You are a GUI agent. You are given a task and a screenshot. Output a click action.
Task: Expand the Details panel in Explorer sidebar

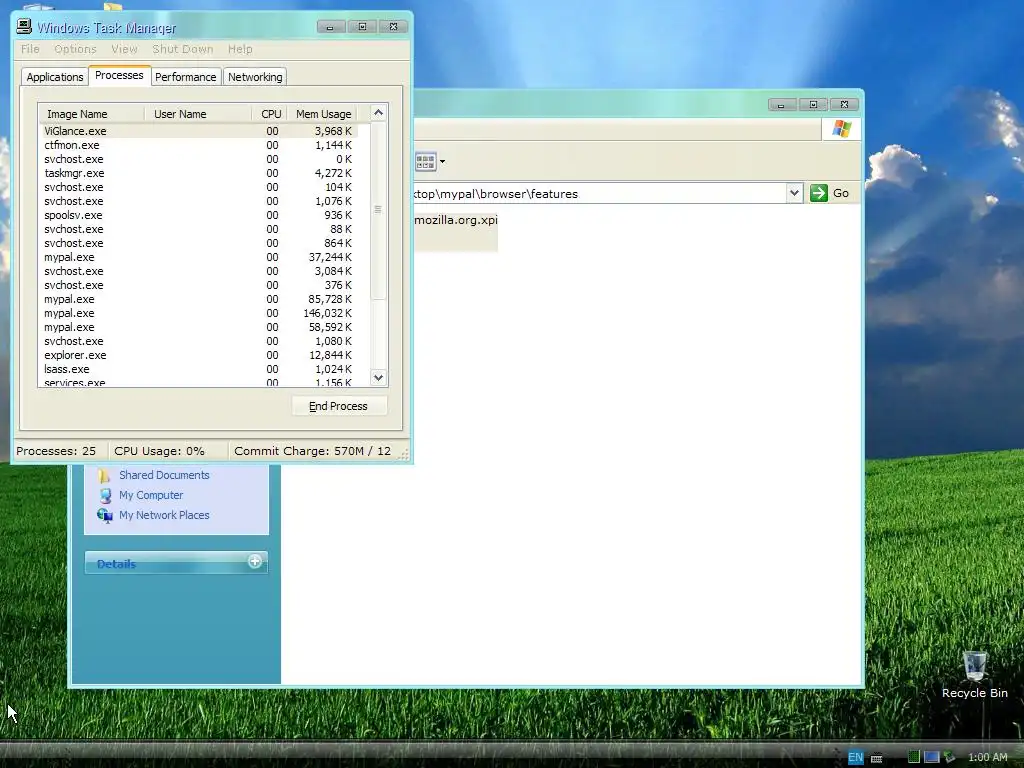click(x=255, y=561)
